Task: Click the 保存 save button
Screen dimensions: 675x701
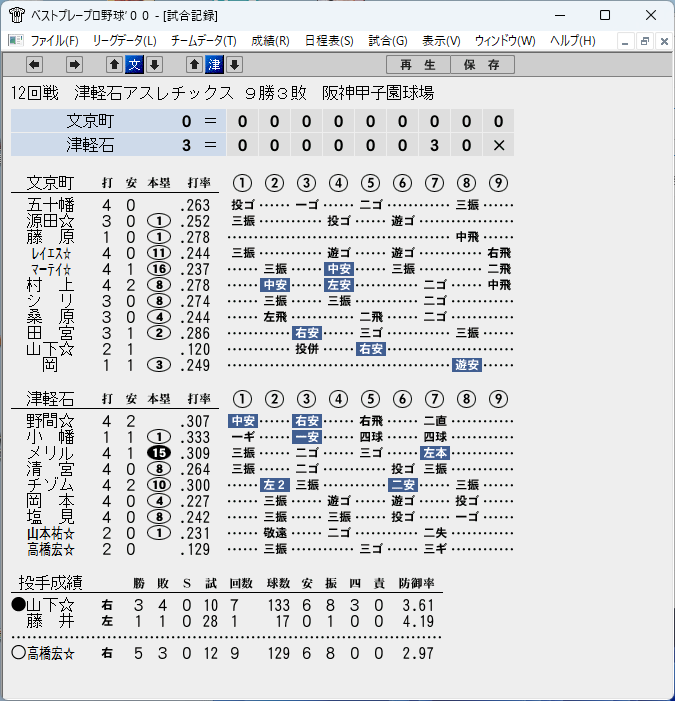Action: [x=482, y=65]
